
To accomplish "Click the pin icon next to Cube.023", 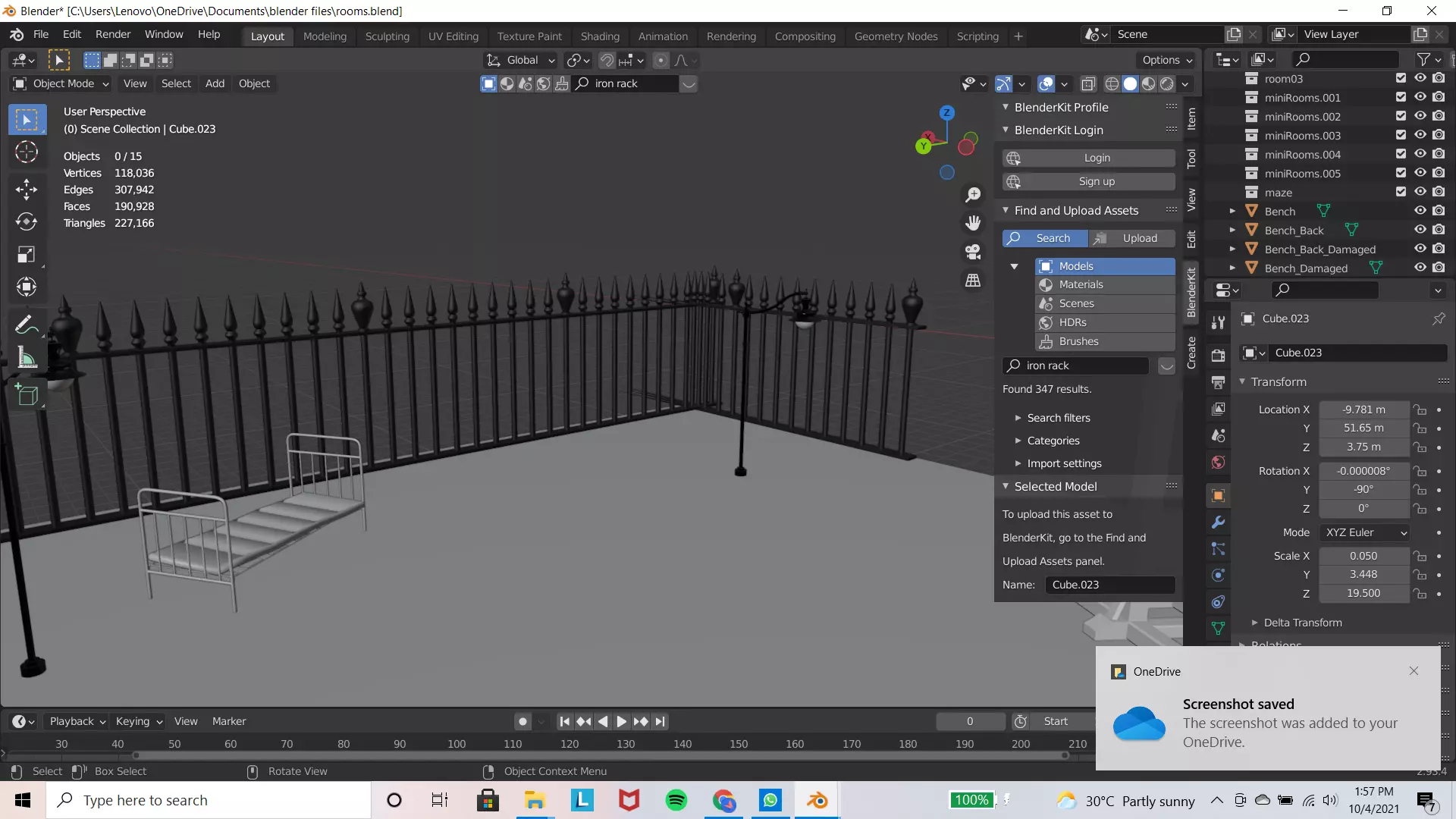I will (x=1439, y=318).
